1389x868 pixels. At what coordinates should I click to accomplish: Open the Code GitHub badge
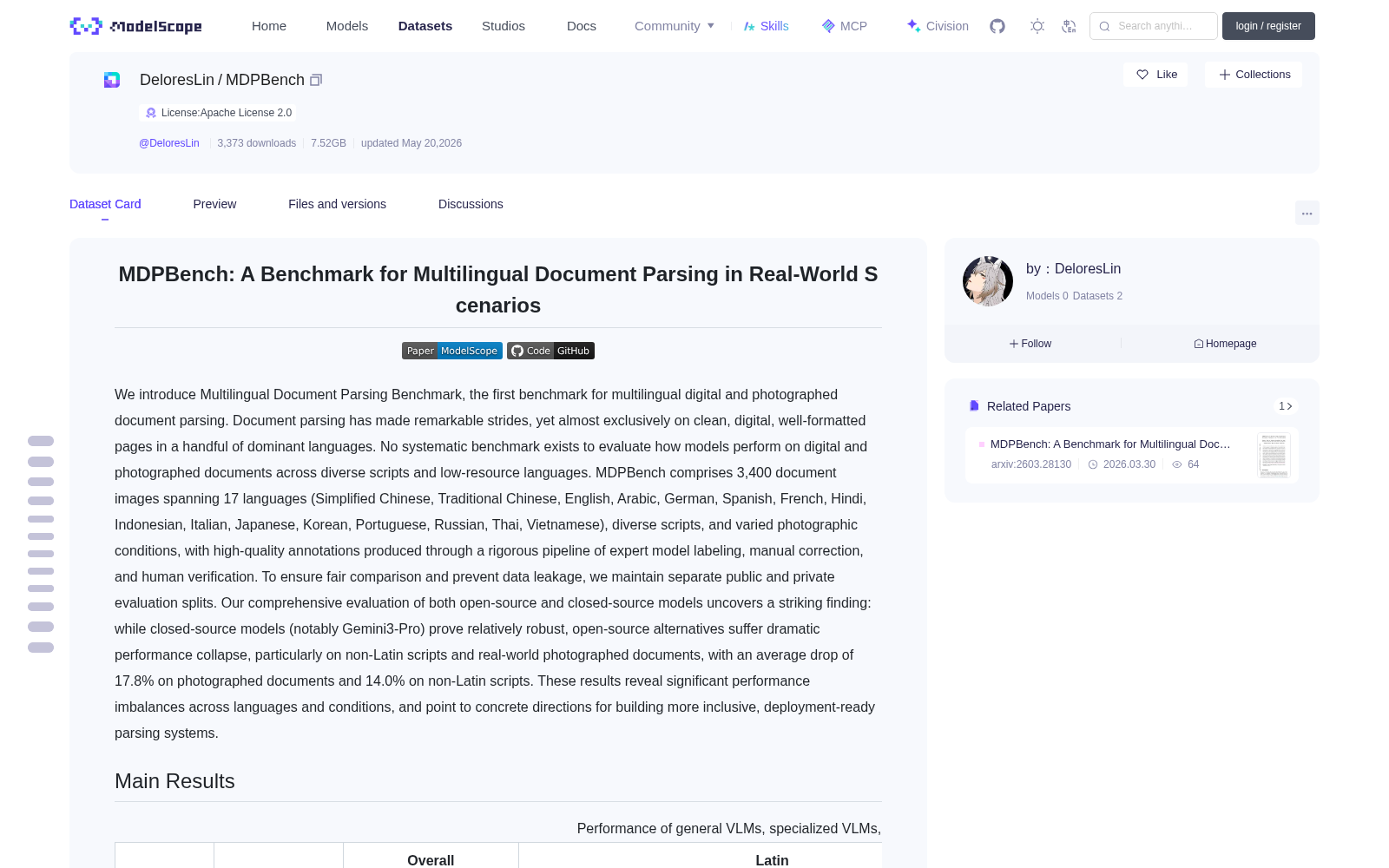pos(550,351)
